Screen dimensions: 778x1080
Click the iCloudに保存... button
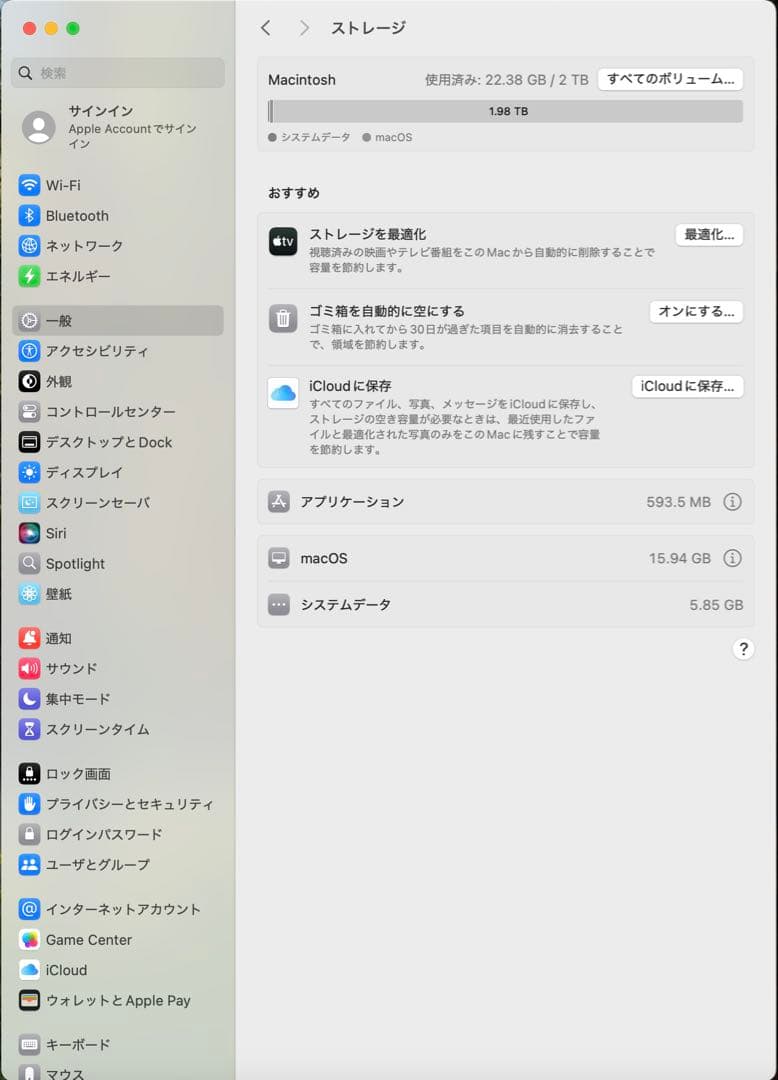coord(687,386)
